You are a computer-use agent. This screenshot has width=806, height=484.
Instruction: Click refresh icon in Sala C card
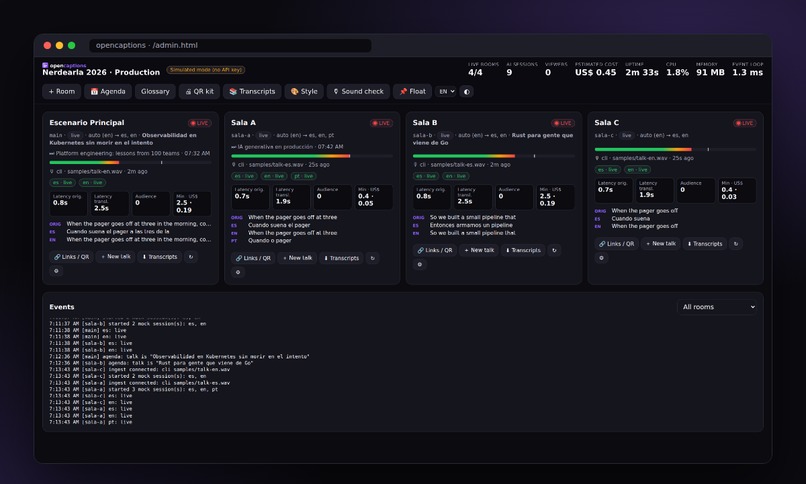click(736, 244)
